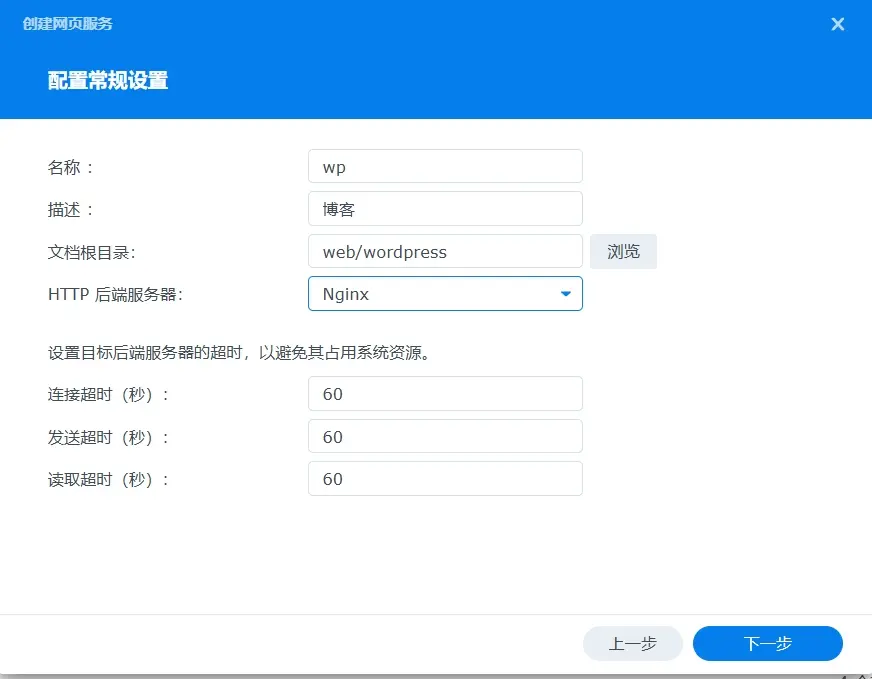Click the 连接超时 seconds input field
Screen dimensions: 872x679
pyautogui.click(x=445, y=394)
